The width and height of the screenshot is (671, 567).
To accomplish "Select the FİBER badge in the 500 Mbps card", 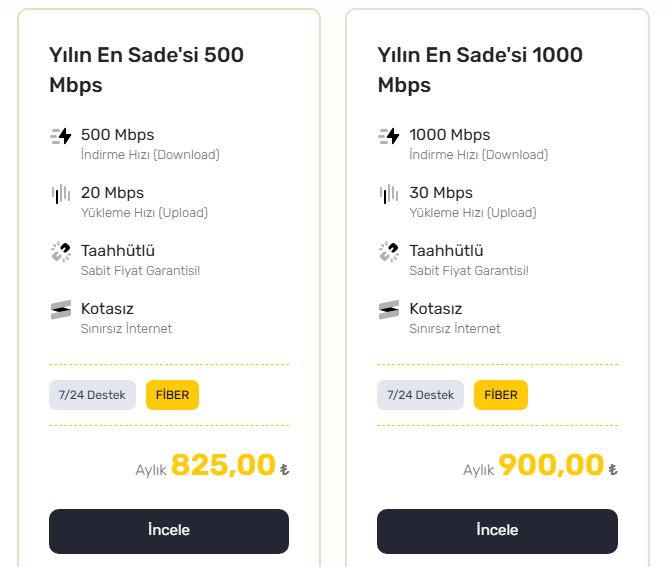I will click(x=172, y=395).
